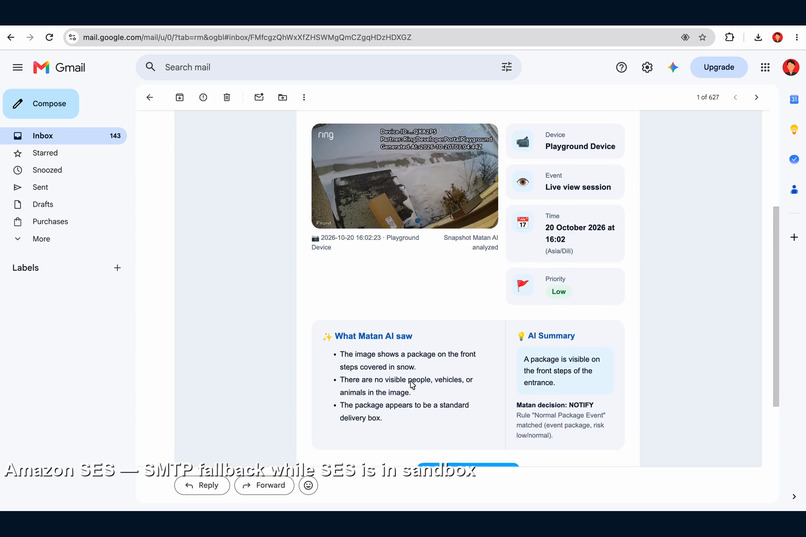This screenshot has width=806, height=537.
Task: Click the Live view session text
Action: pos(578,187)
